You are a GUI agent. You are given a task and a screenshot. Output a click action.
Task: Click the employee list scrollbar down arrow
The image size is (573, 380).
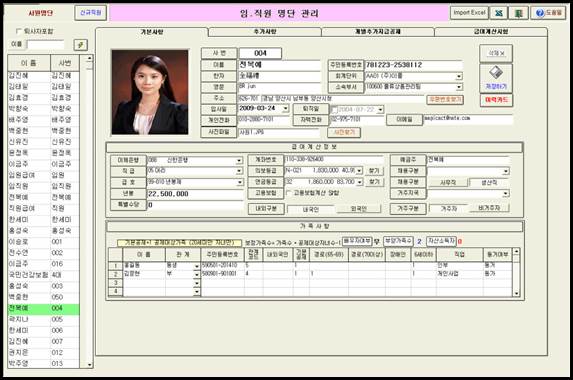click(89, 364)
